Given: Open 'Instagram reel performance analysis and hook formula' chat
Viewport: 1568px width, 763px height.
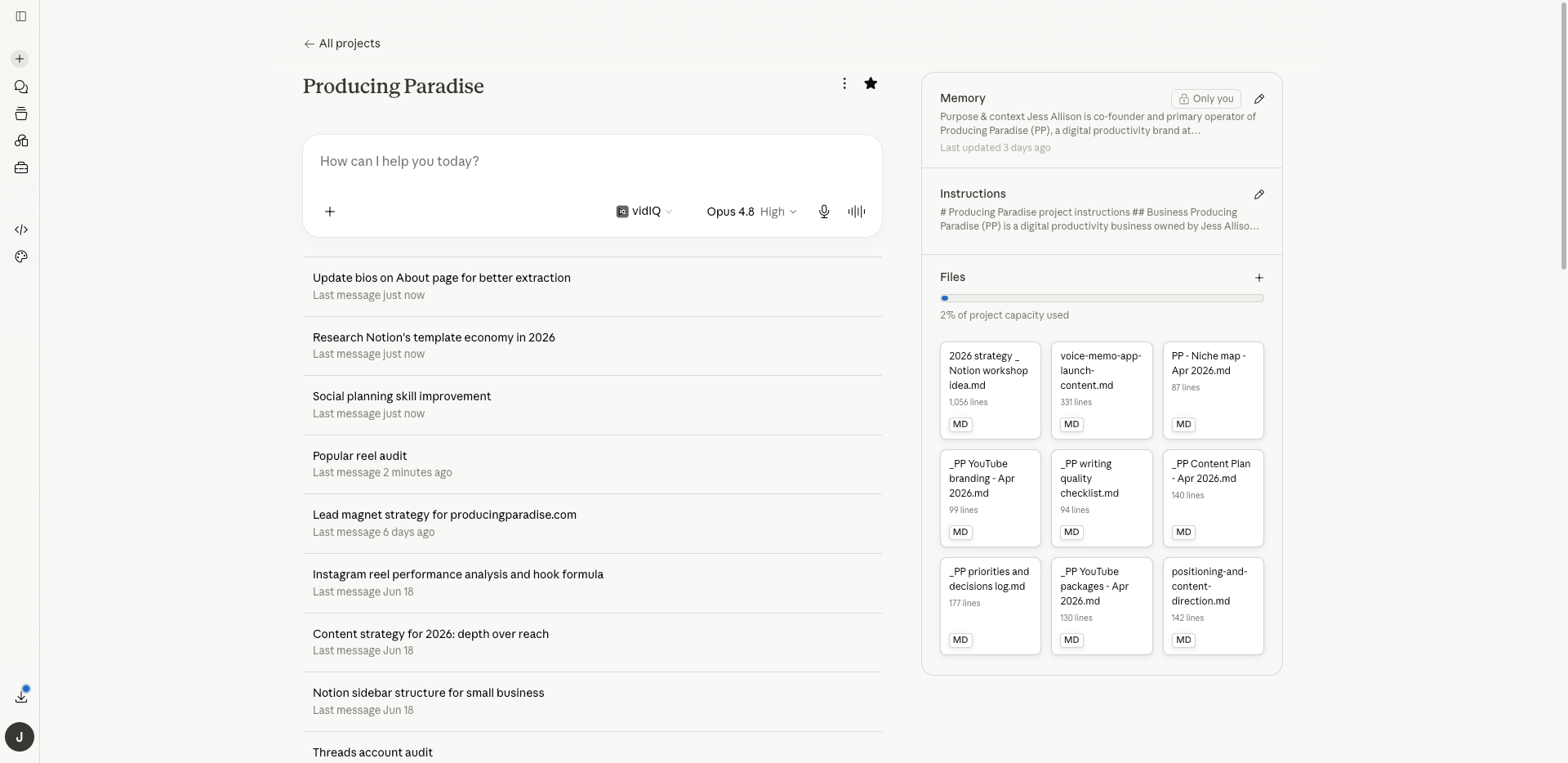Looking at the screenshot, I should (x=592, y=583).
